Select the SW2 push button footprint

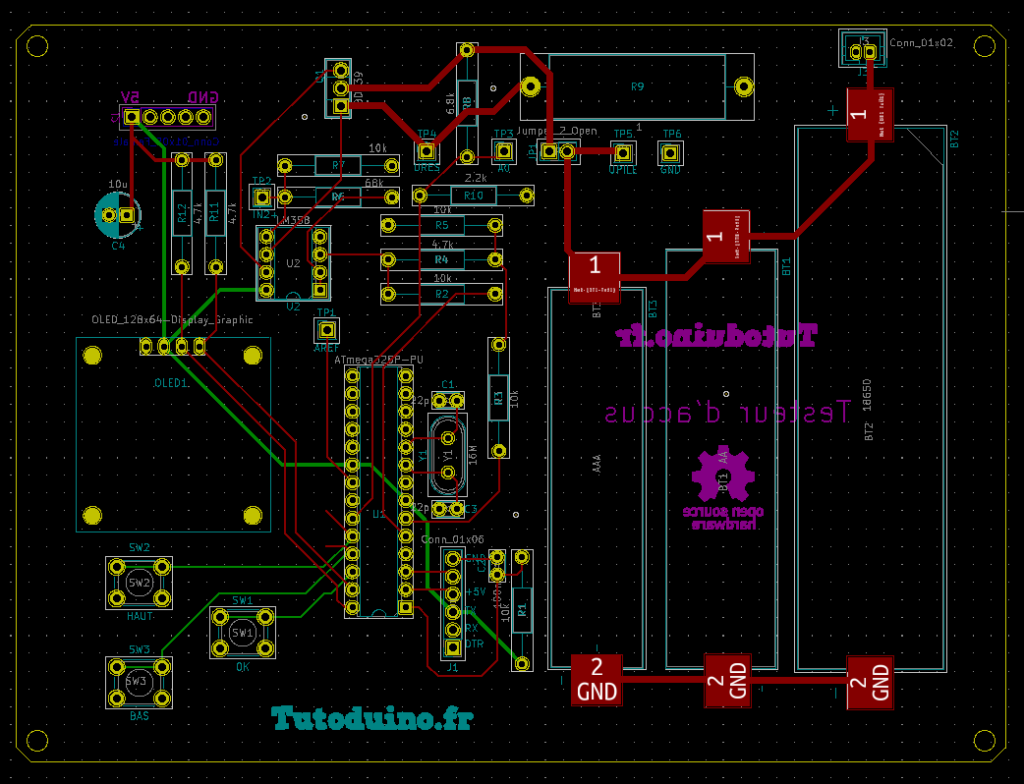coord(139,583)
